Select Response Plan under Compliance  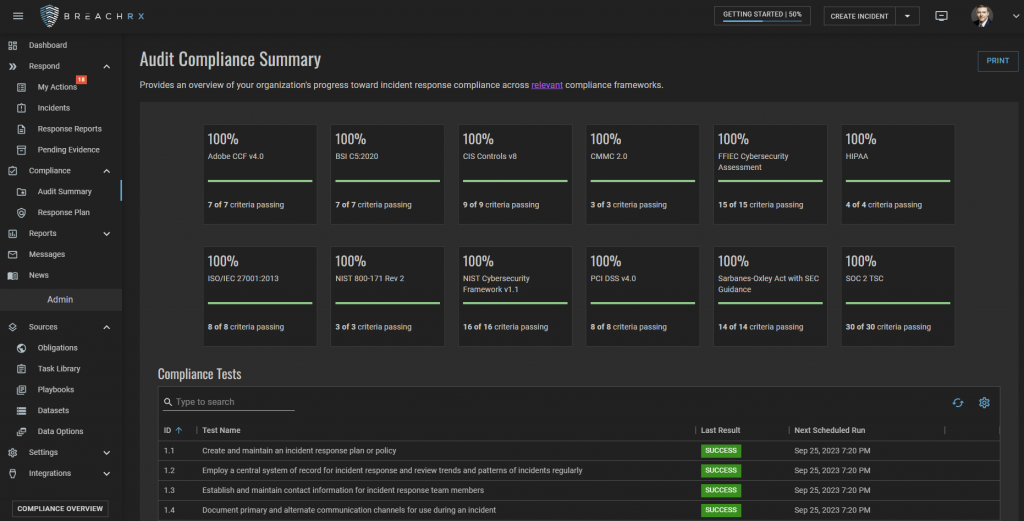pyautogui.click(x=61, y=212)
